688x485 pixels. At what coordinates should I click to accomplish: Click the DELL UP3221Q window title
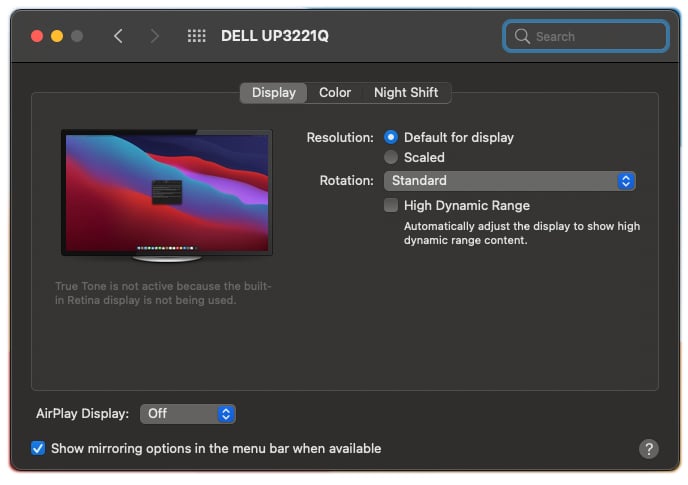click(275, 36)
